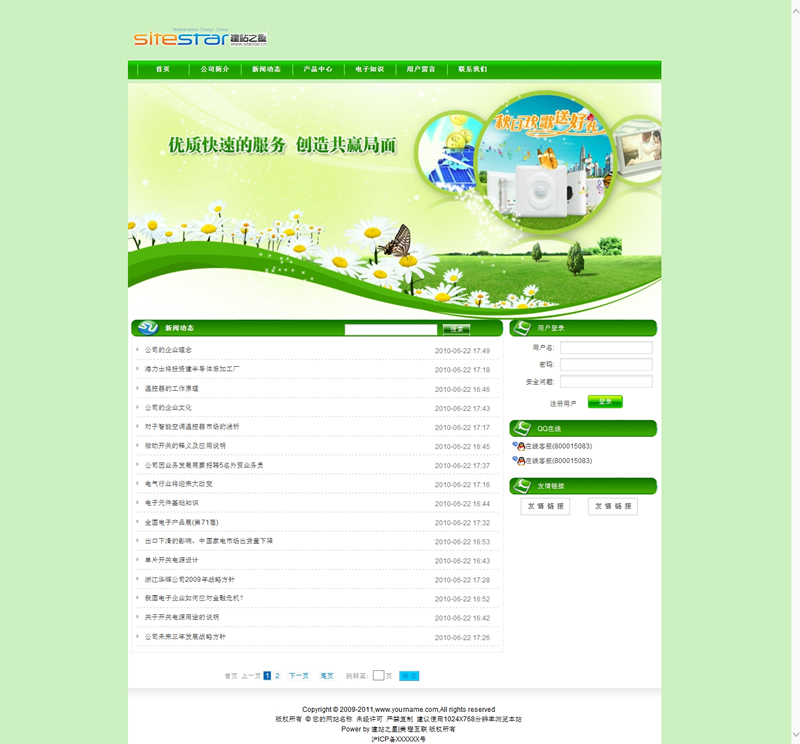The width and height of the screenshot is (800, 744).
Task: Select 公司简介 in the top navigation
Action: tap(215, 70)
